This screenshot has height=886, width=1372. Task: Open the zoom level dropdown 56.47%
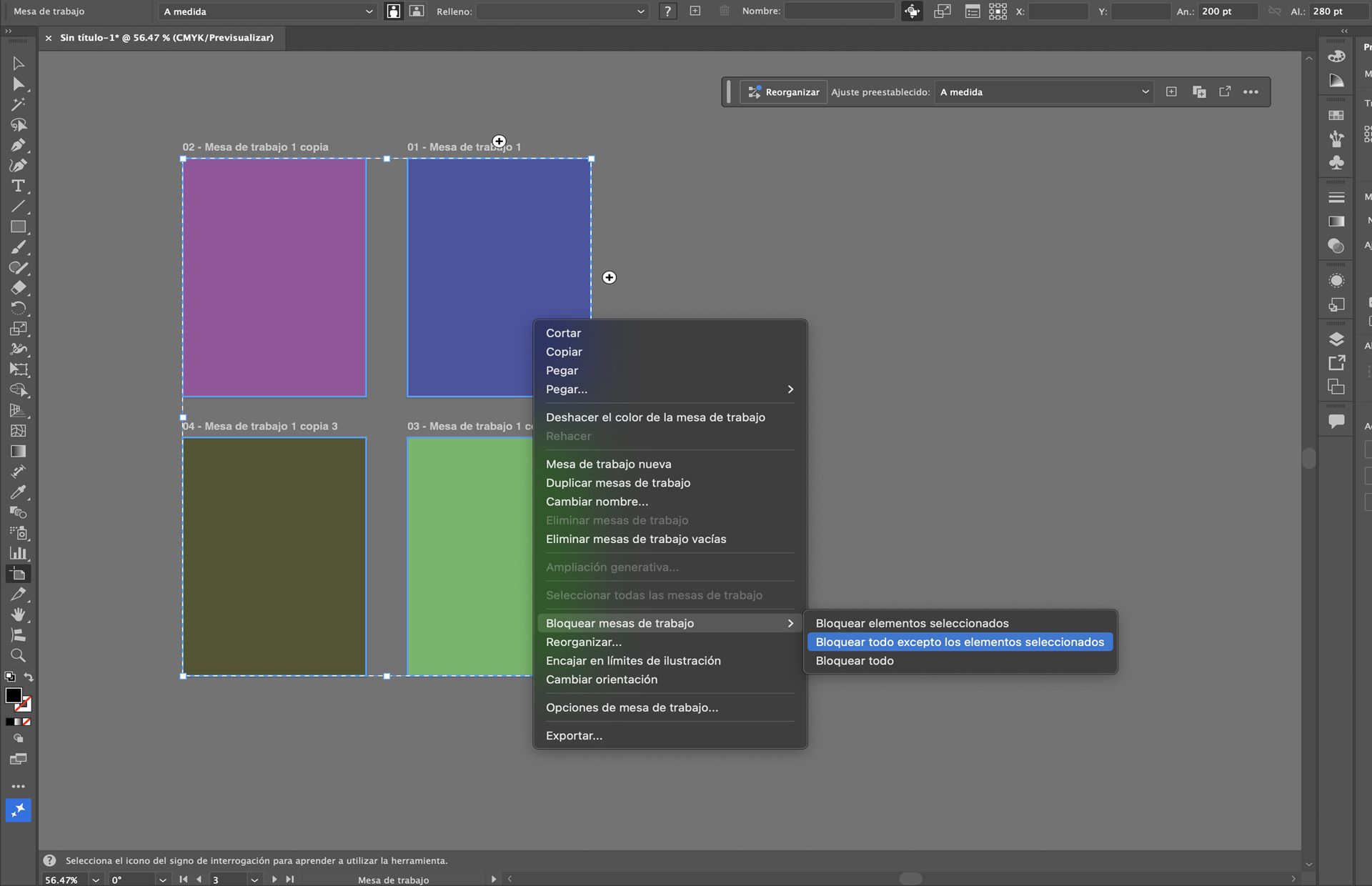coord(95,880)
